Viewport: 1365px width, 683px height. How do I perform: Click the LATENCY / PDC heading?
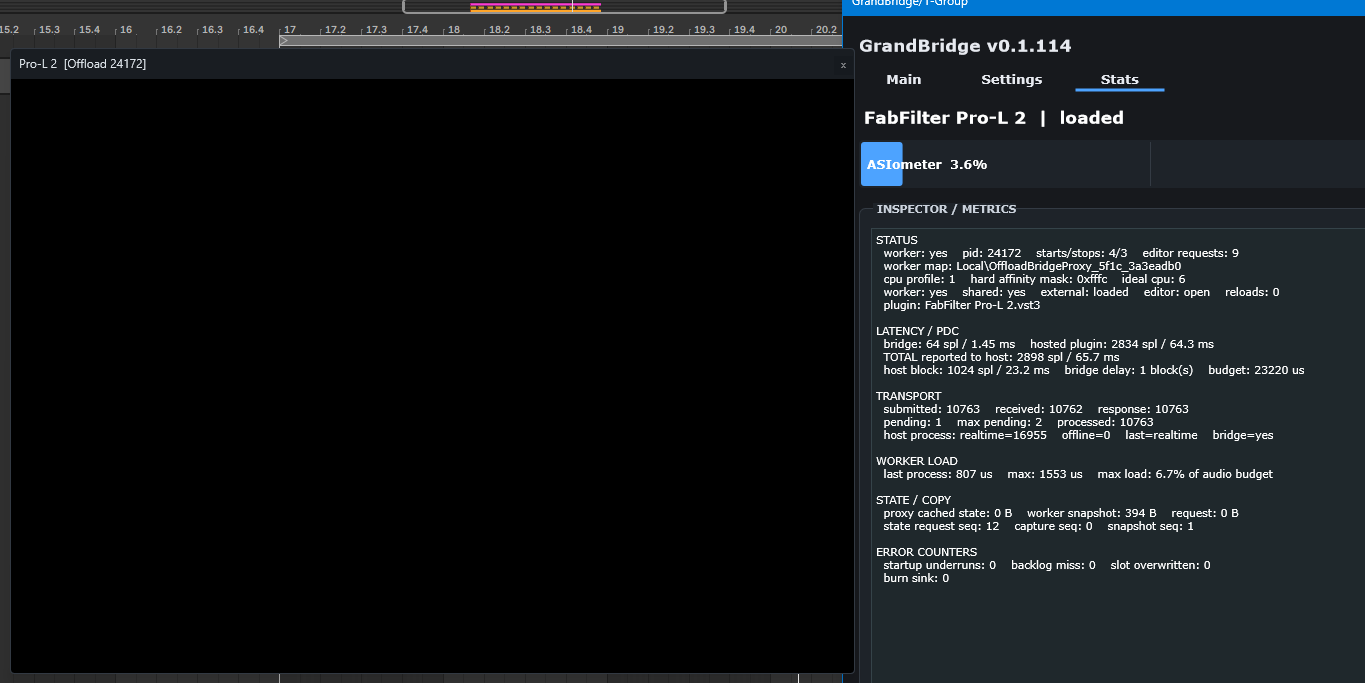(916, 331)
